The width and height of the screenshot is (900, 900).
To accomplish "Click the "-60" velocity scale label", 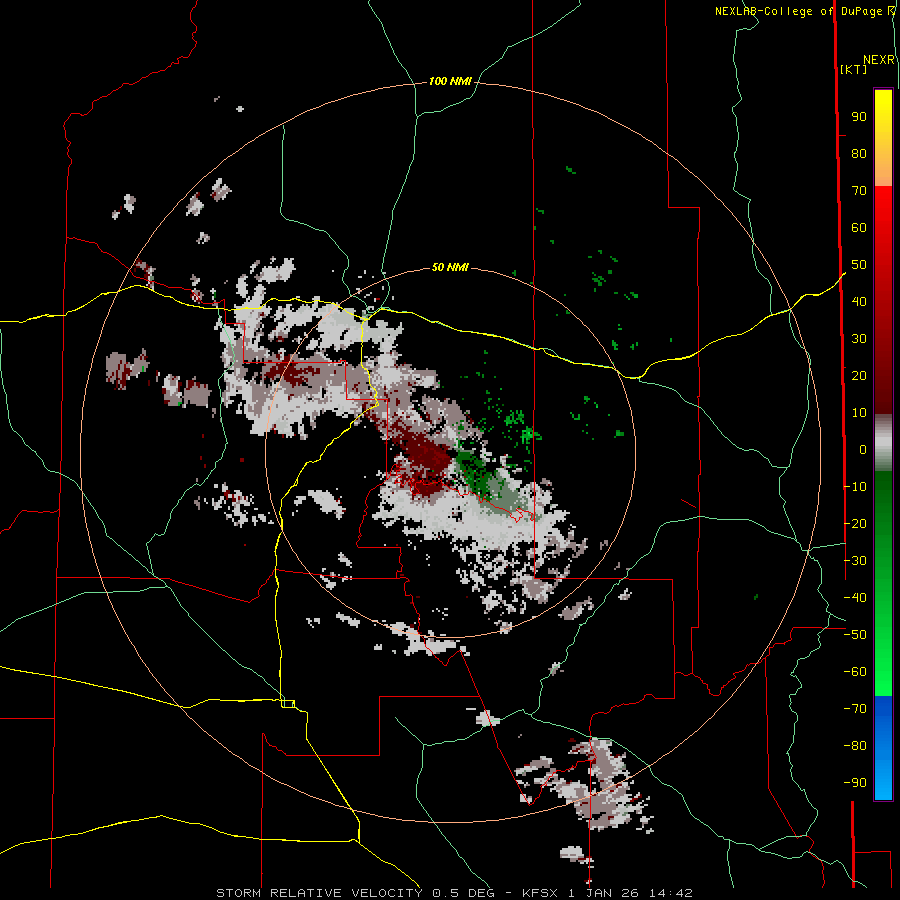I will coord(855,672).
